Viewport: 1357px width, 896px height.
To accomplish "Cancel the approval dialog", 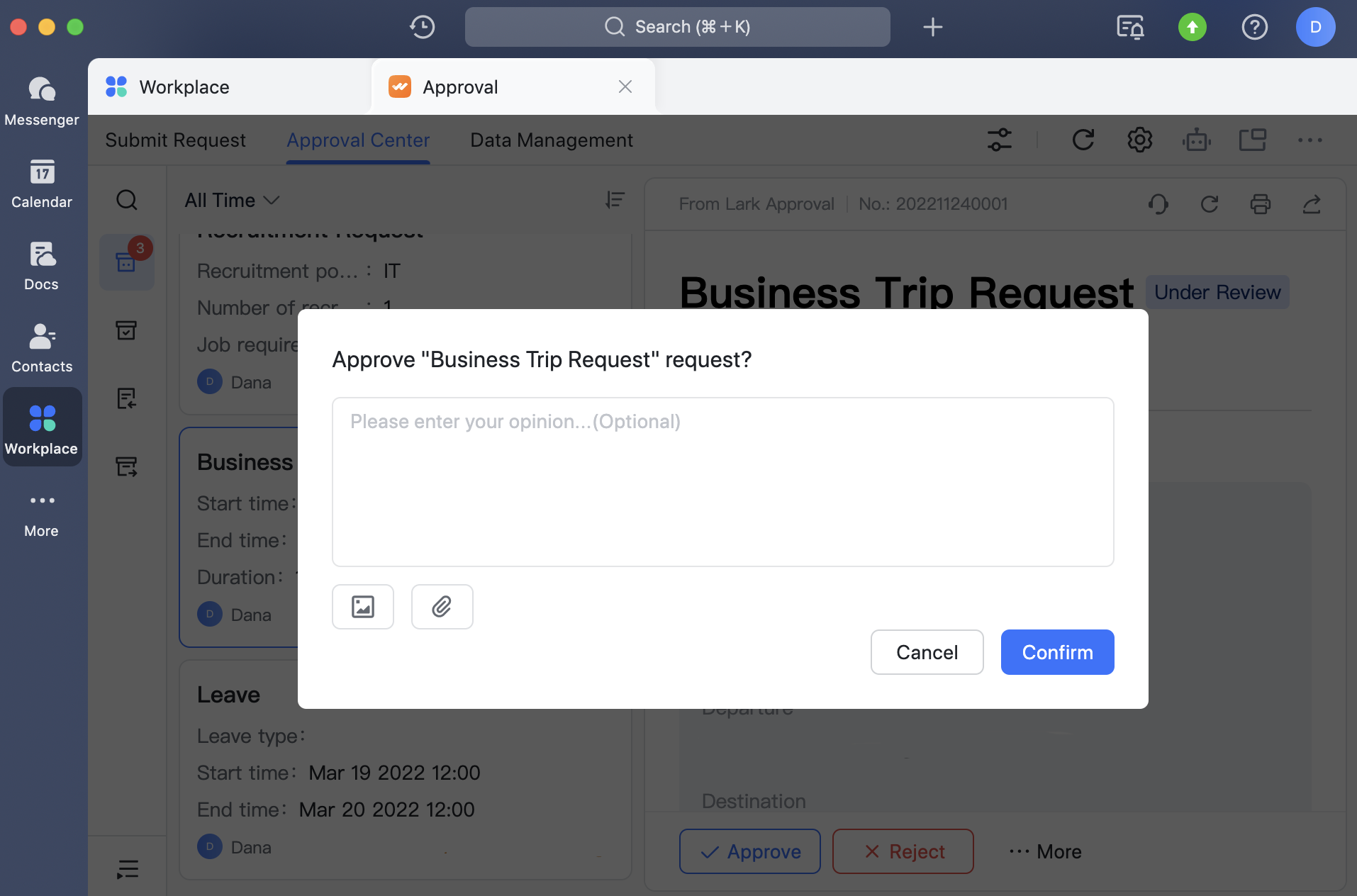I will point(927,652).
